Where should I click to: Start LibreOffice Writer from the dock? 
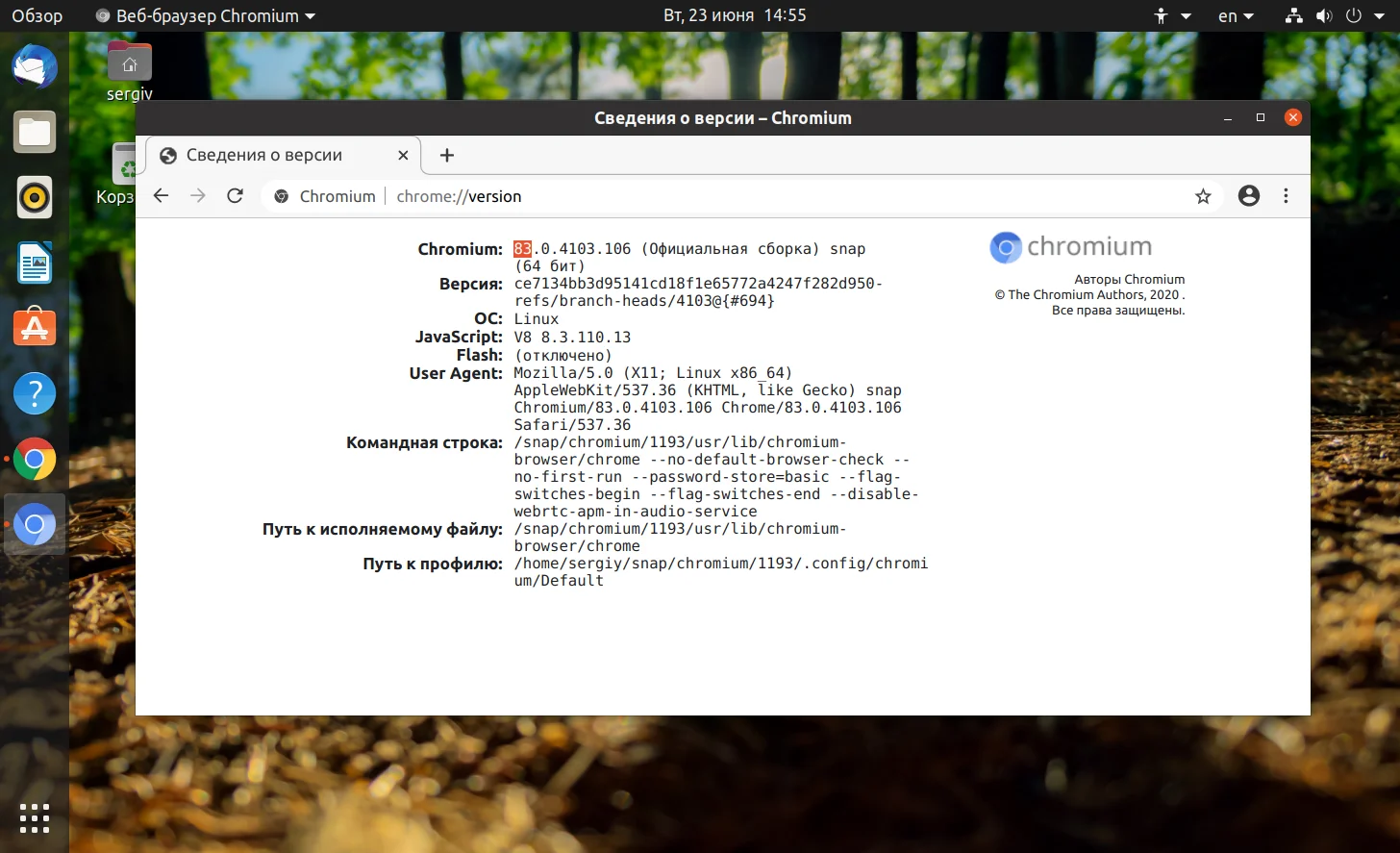pos(35,263)
